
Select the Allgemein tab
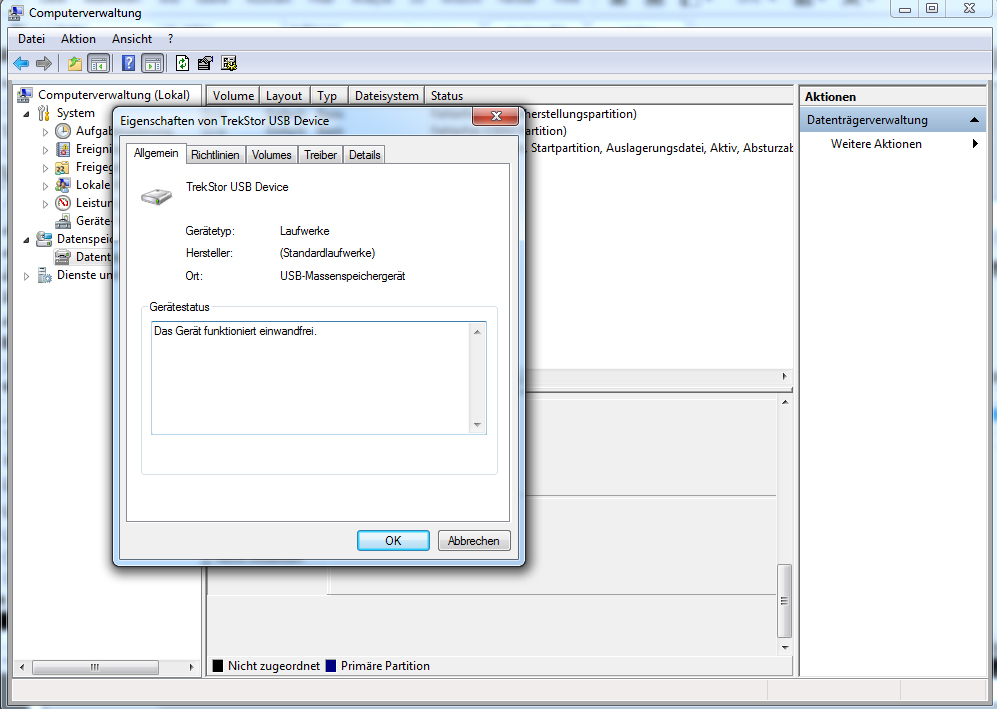point(156,153)
